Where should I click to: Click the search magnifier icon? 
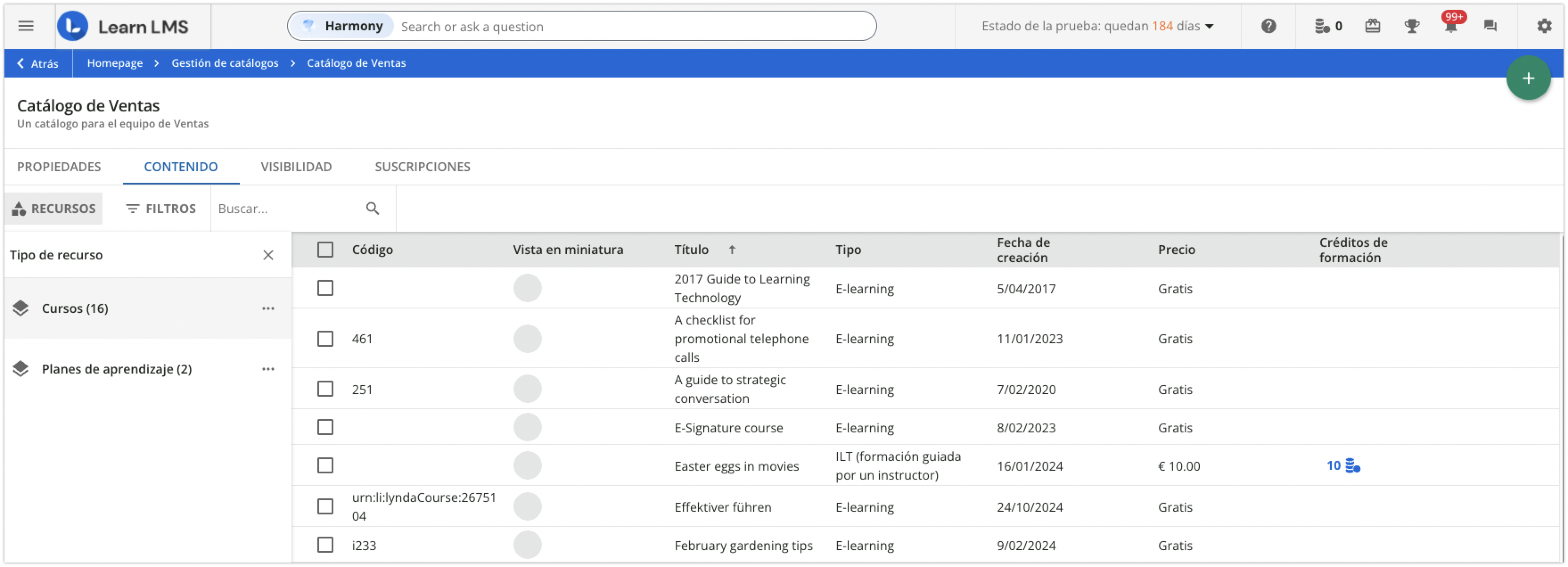pos(373,209)
